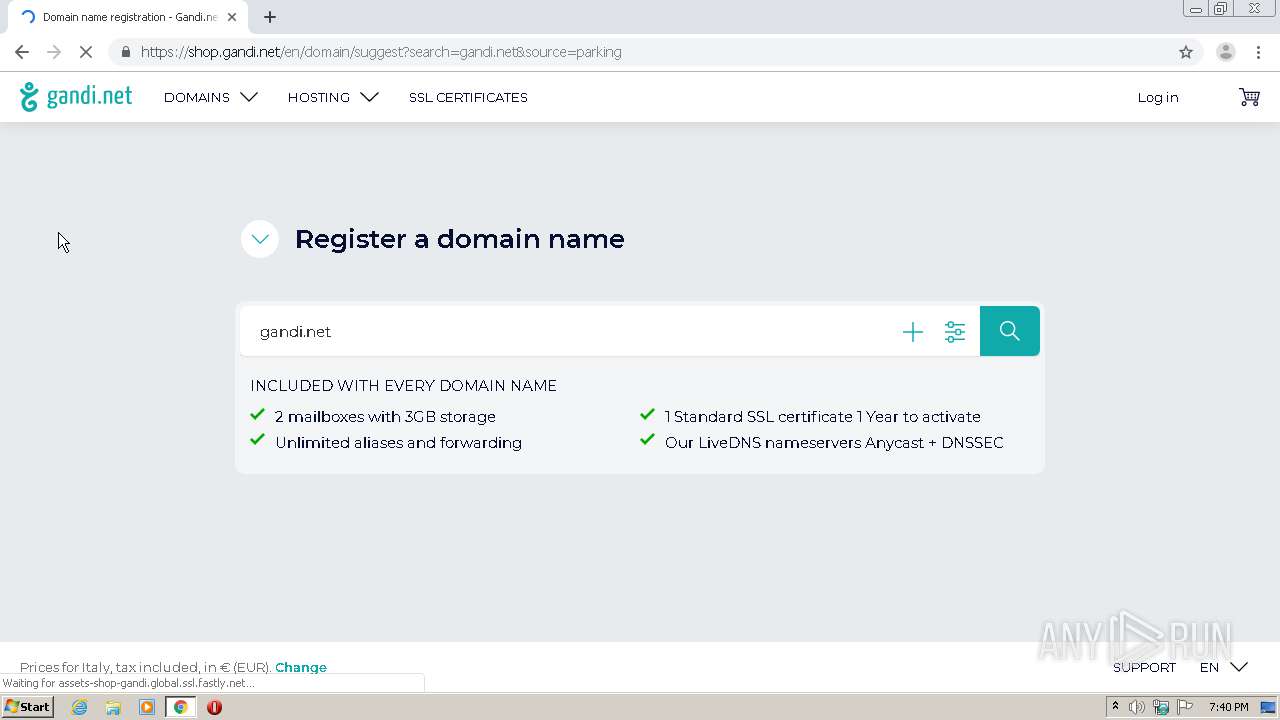Open the Chrome profile avatar
The image size is (1280, 720).
coord(1226,52)
